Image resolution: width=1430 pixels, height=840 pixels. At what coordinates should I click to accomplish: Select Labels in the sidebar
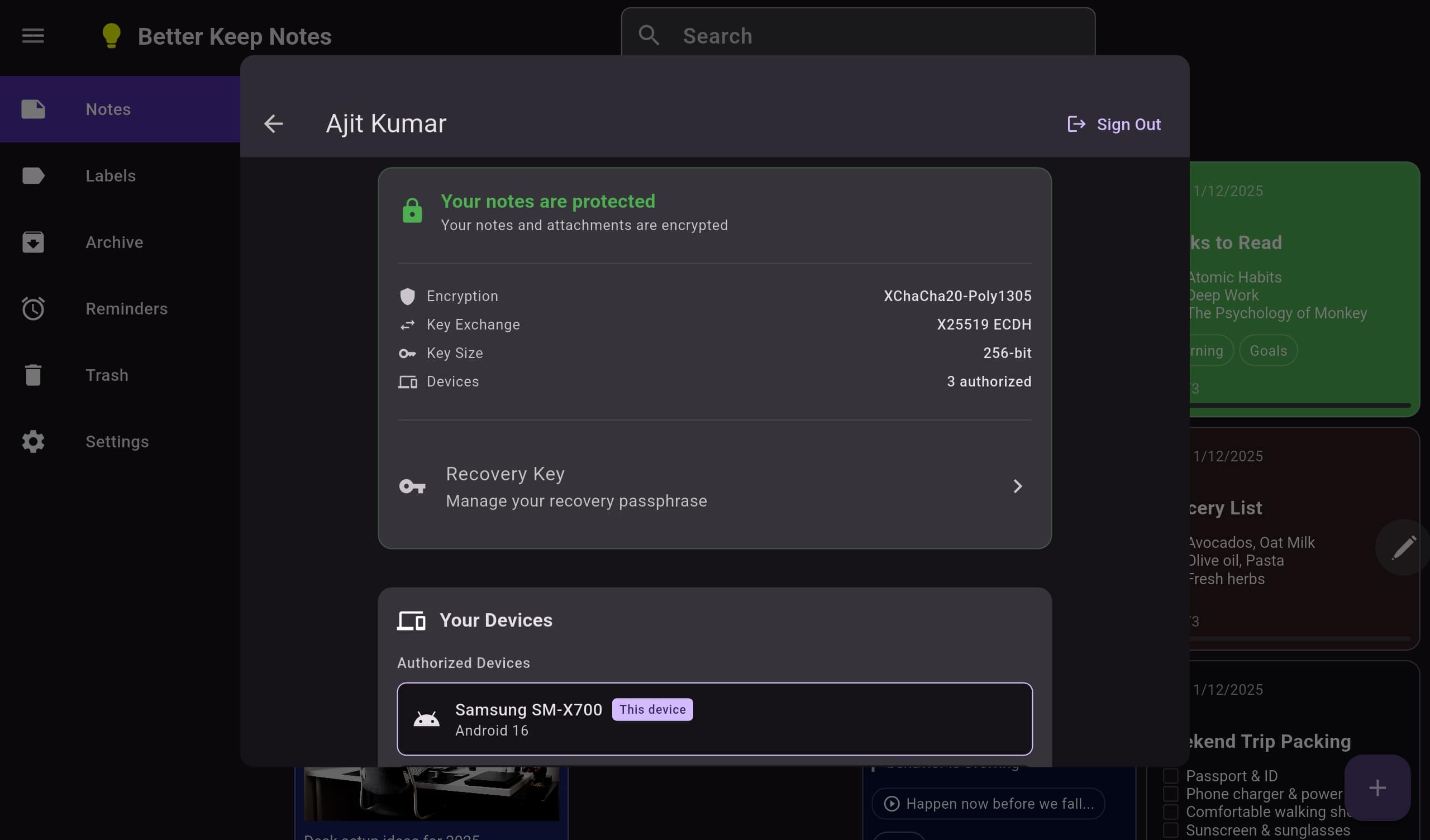point(111,175)
